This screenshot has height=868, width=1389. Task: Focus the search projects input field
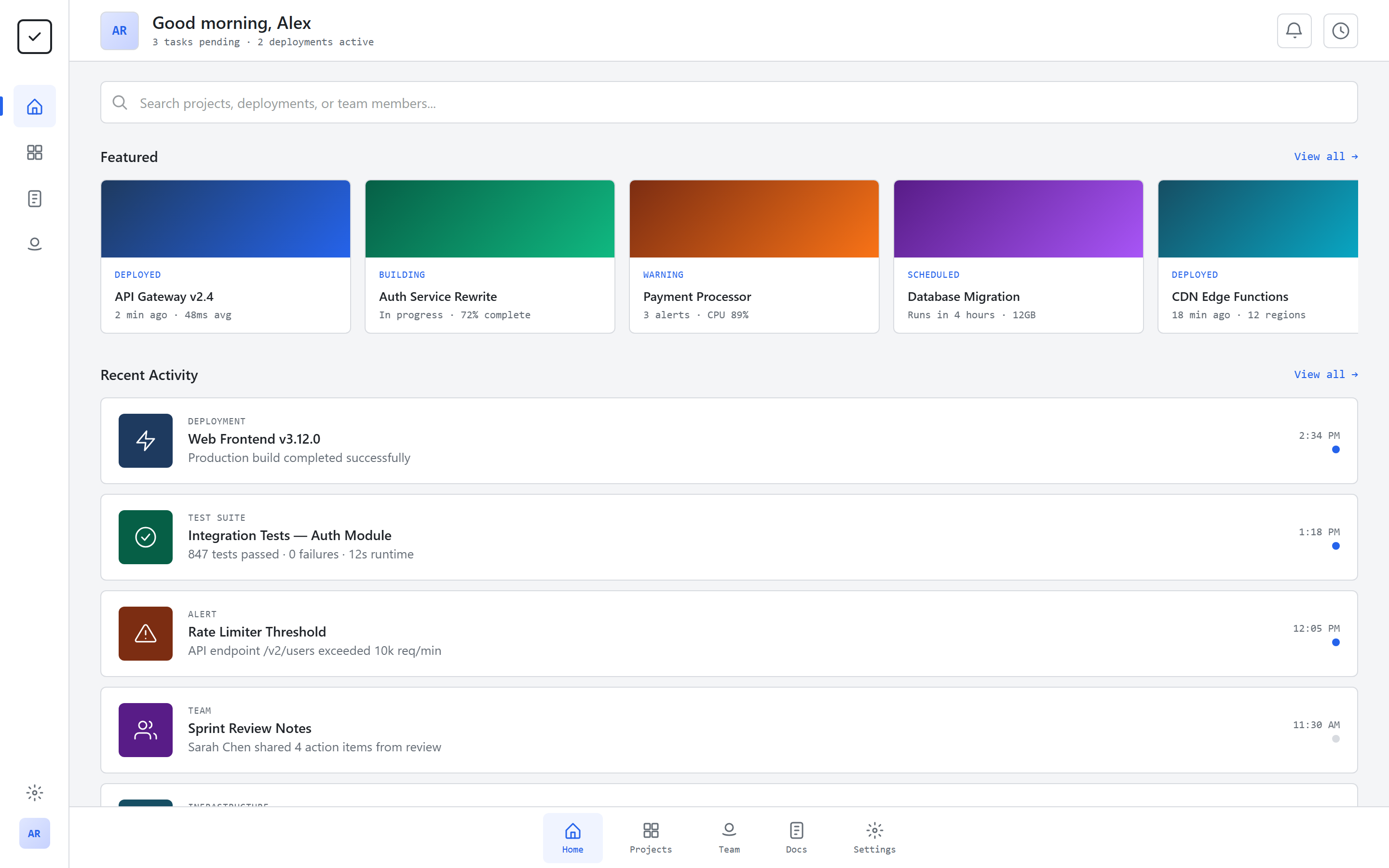(x=729, y=102)
